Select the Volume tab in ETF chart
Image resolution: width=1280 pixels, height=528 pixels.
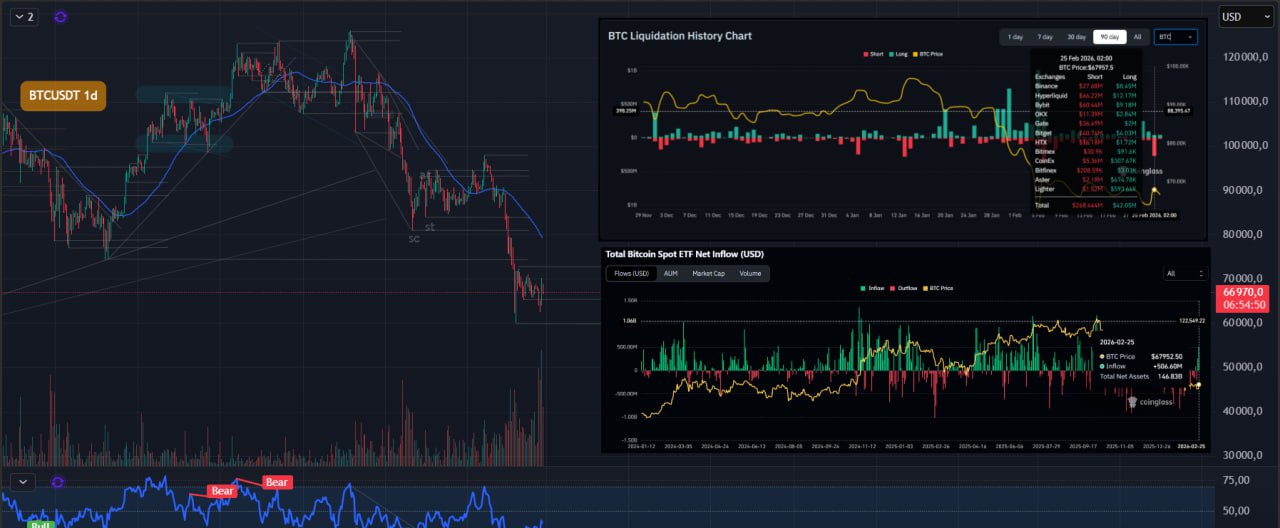(750, 273)
